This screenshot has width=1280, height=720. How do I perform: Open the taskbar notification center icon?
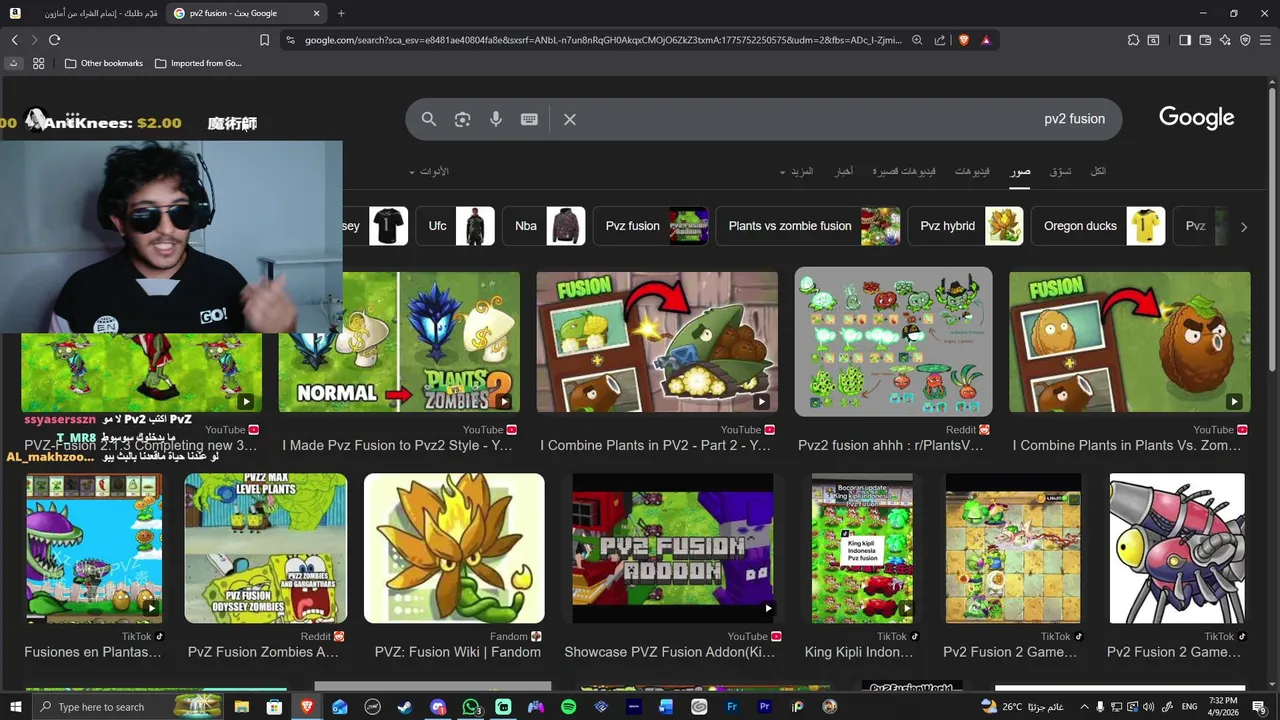(x=1259, y=707)
